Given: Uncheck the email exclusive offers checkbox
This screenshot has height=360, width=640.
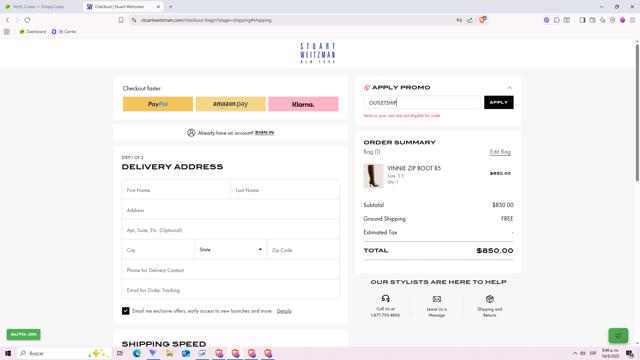Looking at the screenshot, I should point(126,311).
